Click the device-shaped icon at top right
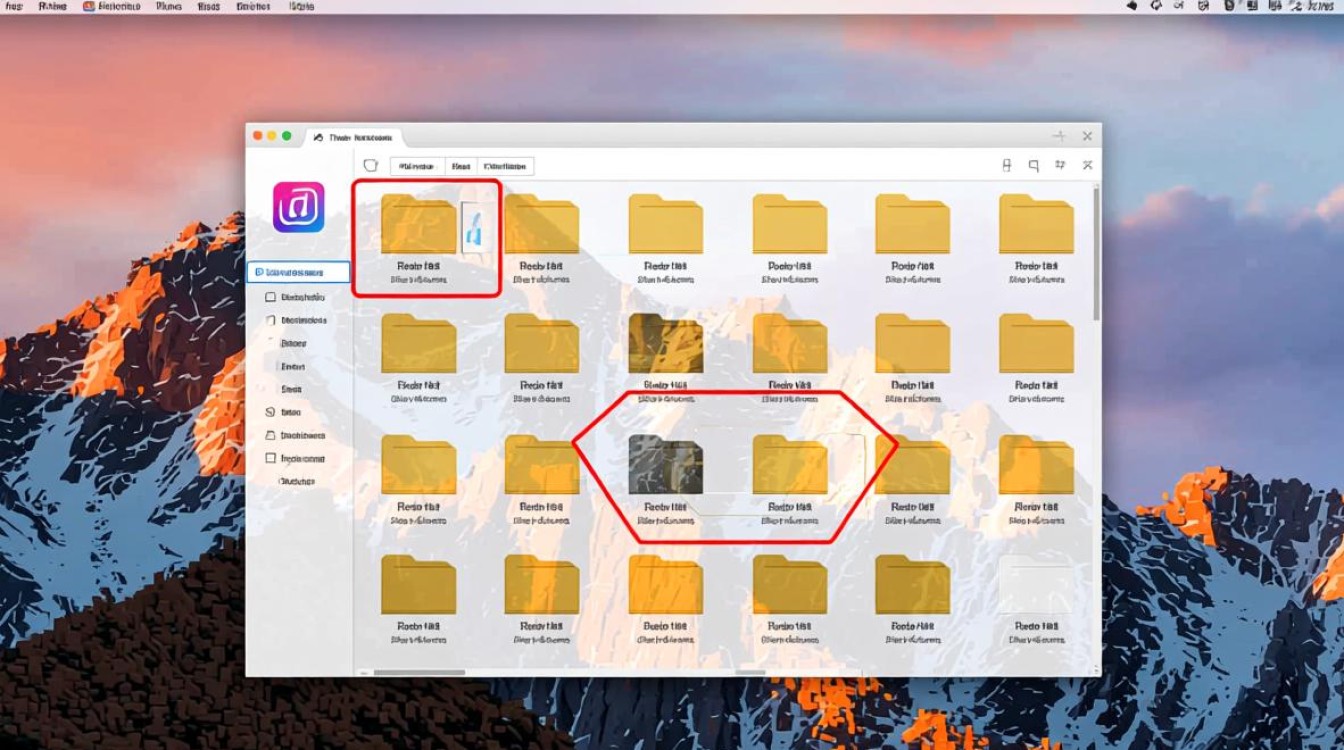Image resolution: width=1344 pixels, height=750 pixels. [x=1007, y=165]
